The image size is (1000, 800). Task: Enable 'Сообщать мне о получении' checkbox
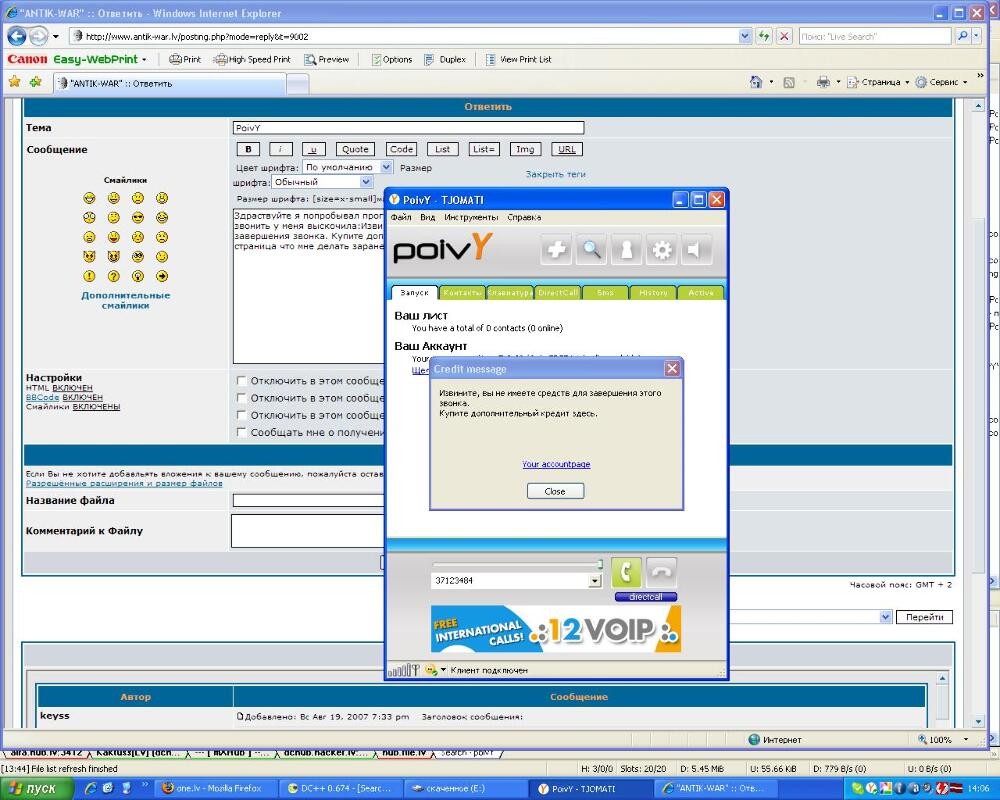pos(241,433)
